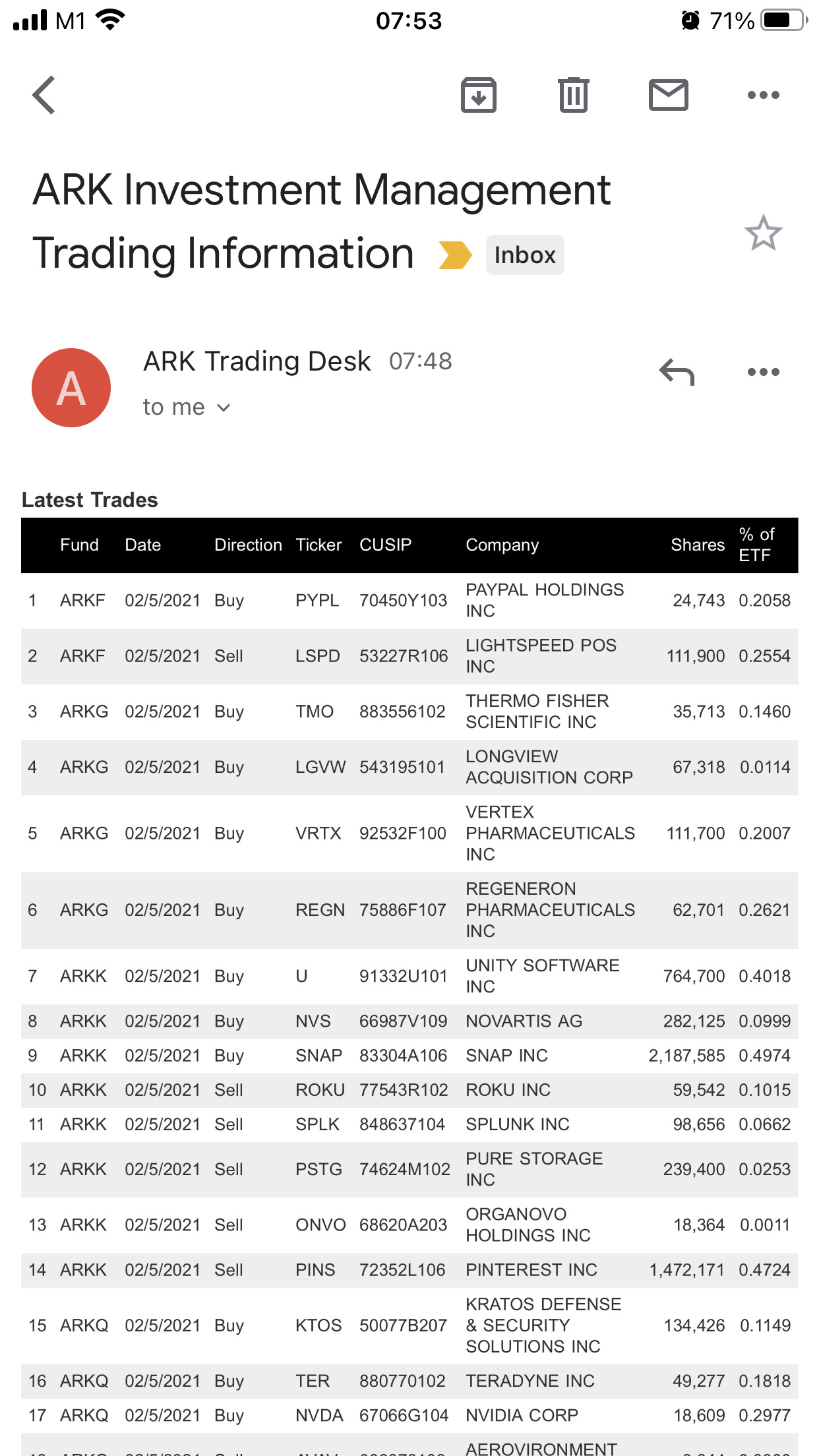Expand the 'to me' recipient details
This screenshot has height=1456, width=819.
187,408
